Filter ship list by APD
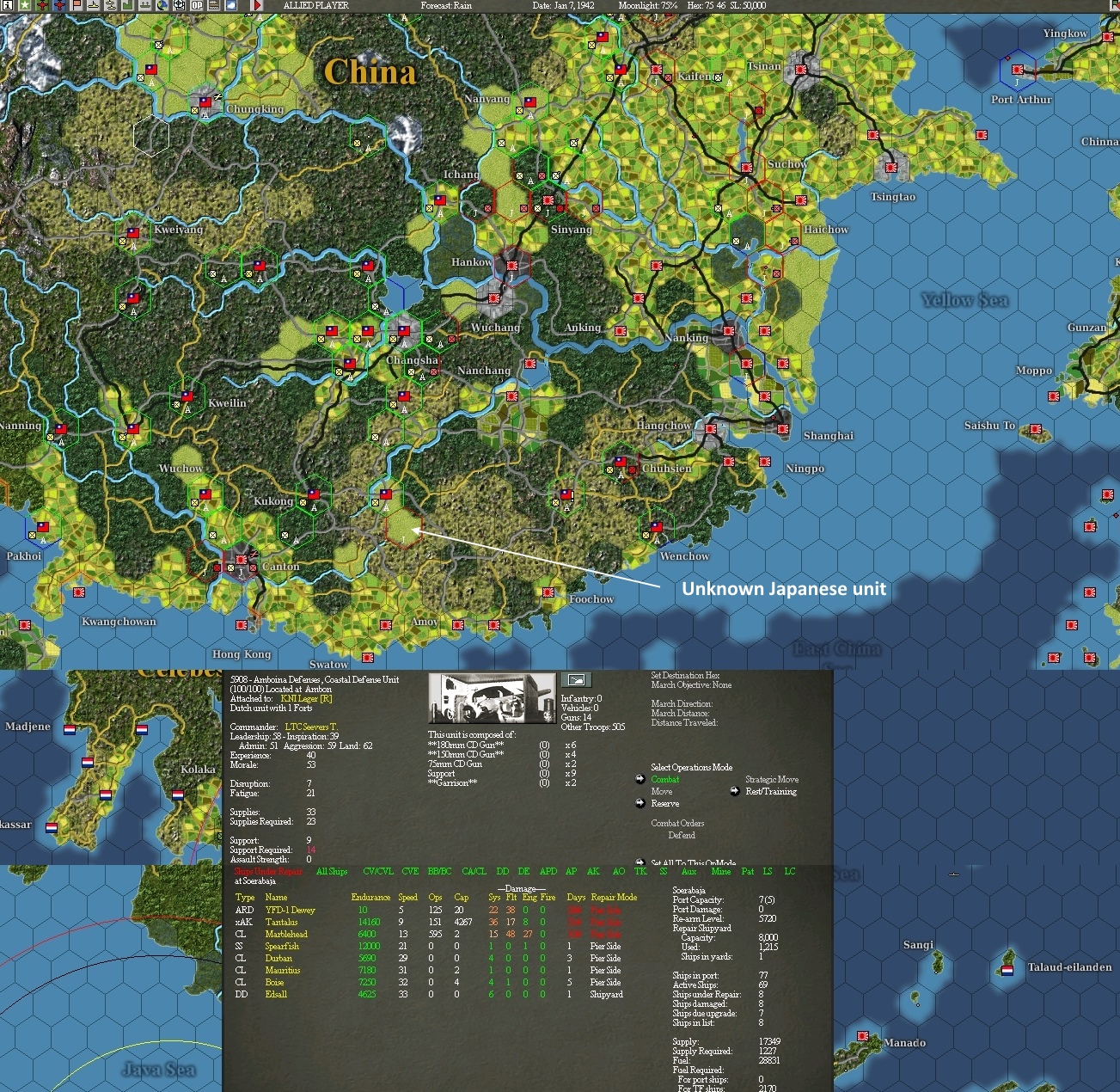The image size is (1120, 1092). pyautogui.click(x=548, y=871)
